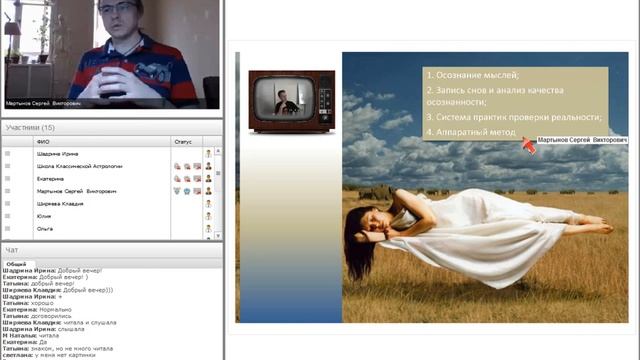This screenshot has height=360, width=640.
Task: Click the user icon in Екатерина's row
Action: 208,179
